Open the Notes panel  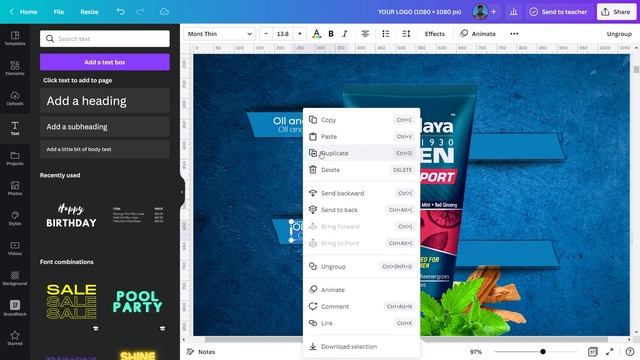(201, 352)
